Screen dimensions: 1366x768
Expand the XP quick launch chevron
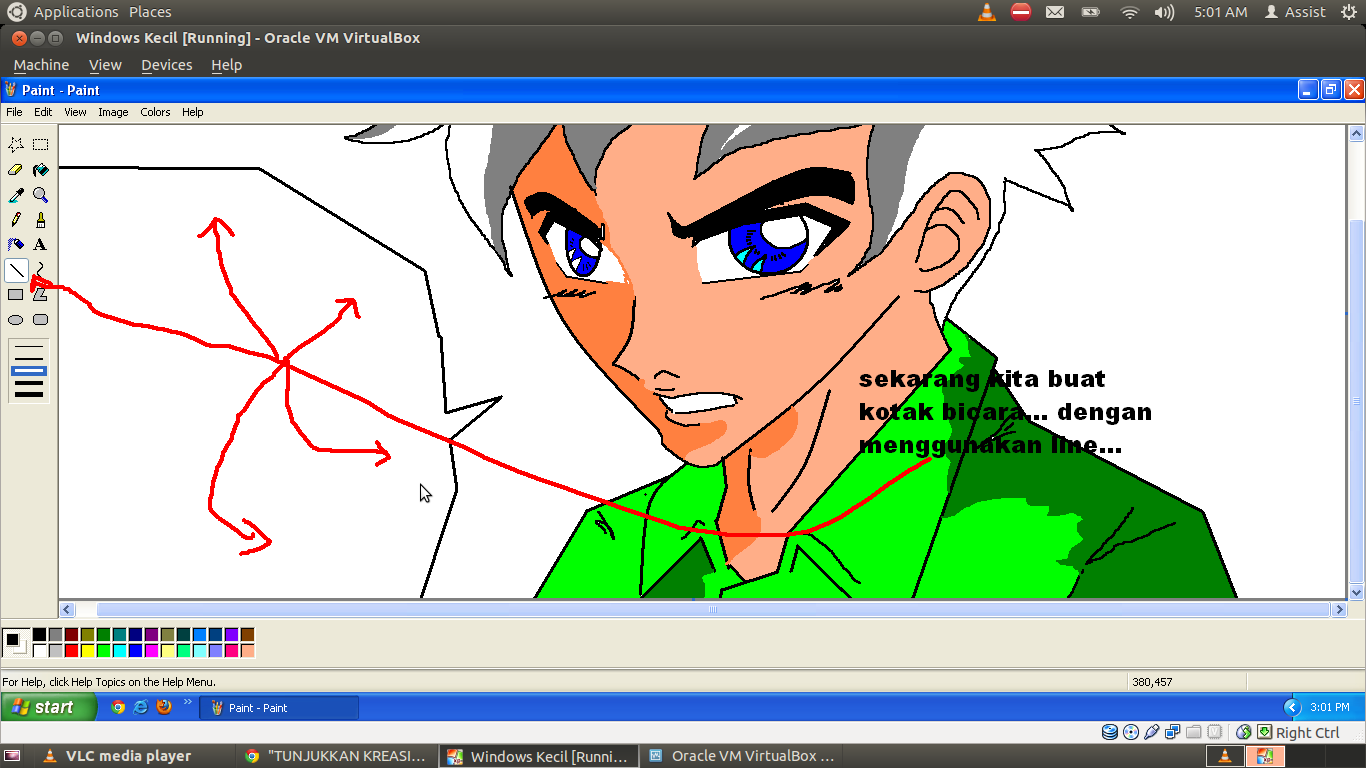pyautogui.click(x=187, y=702)
